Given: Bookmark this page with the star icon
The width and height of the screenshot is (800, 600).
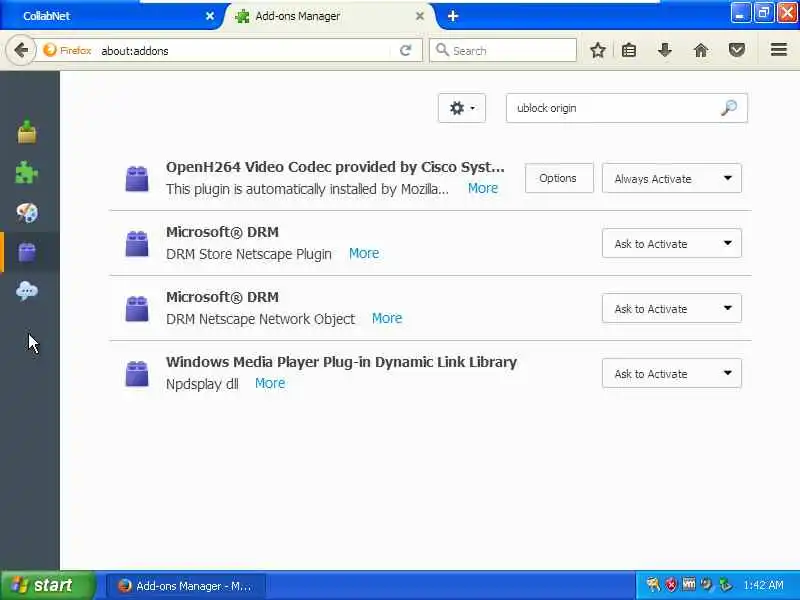Looking at the screenshot, I should [597, 50].
